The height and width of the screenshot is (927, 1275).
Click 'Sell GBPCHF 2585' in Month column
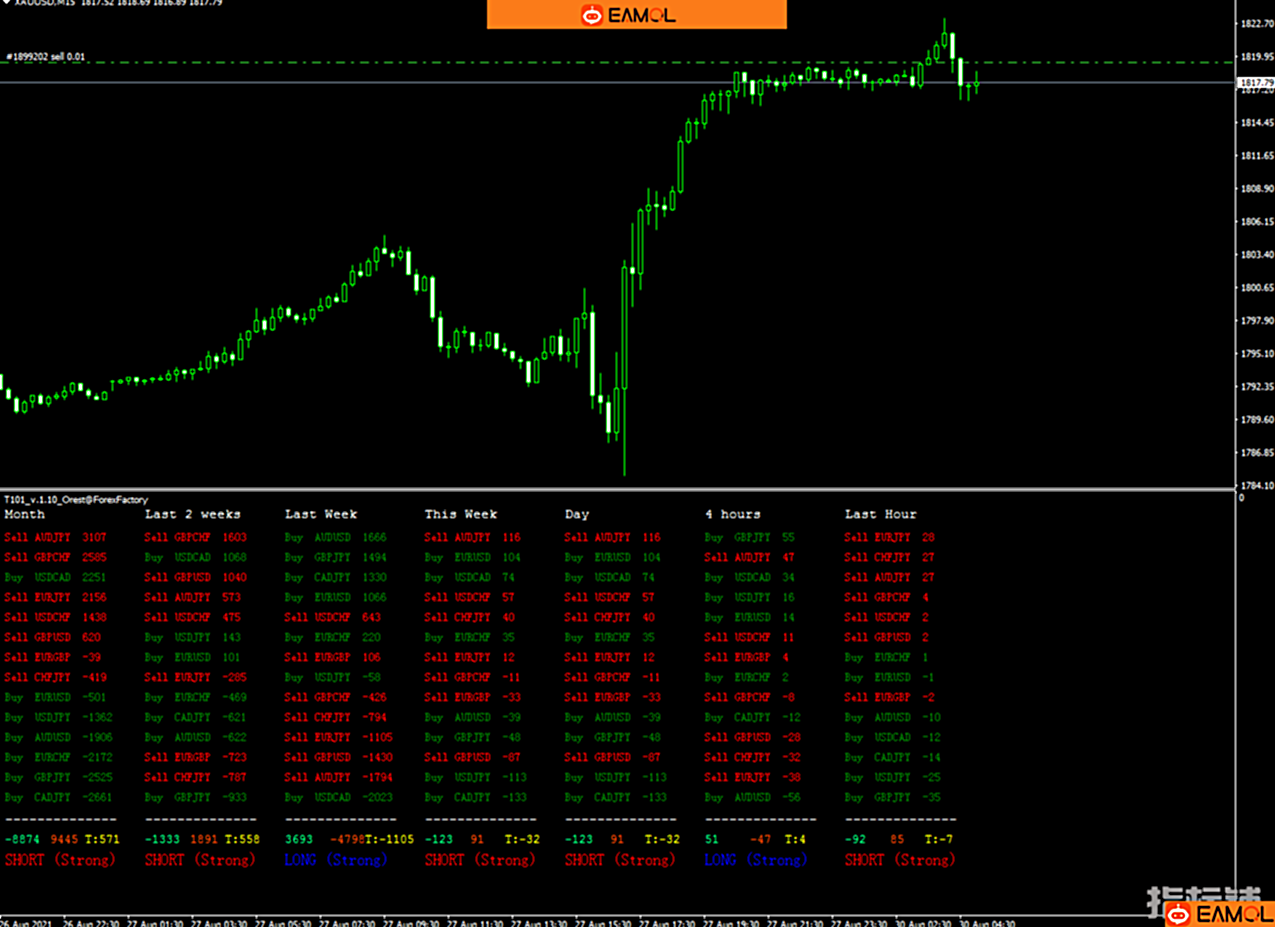[x=56, y=557]
